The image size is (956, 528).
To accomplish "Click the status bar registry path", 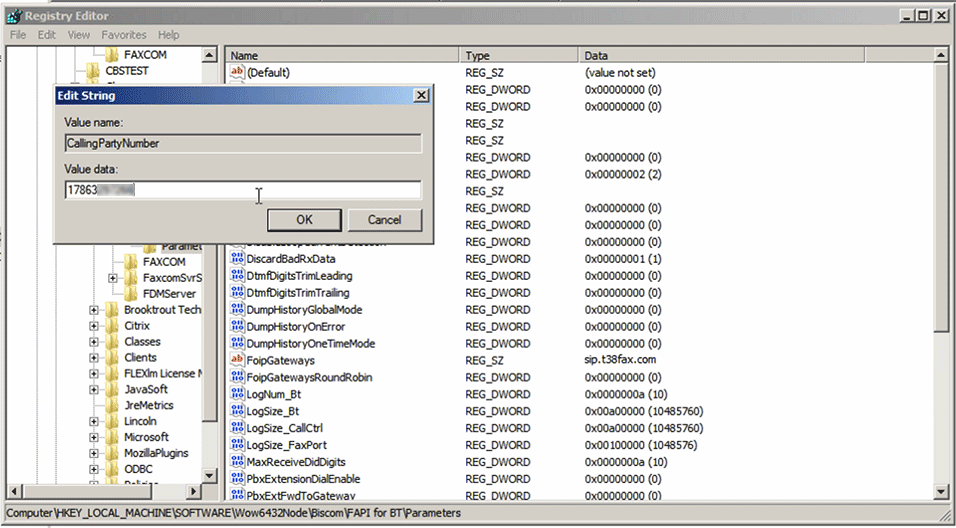I will (234, 513).
